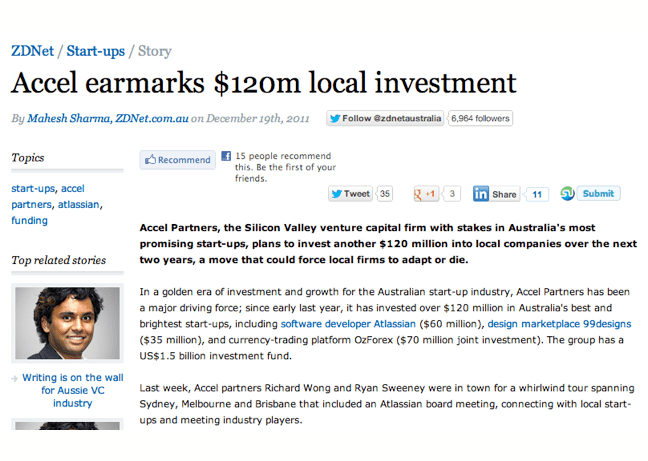Click the 'December 19th, 2011' date text

pyautogui.click(x=258, y=119)
